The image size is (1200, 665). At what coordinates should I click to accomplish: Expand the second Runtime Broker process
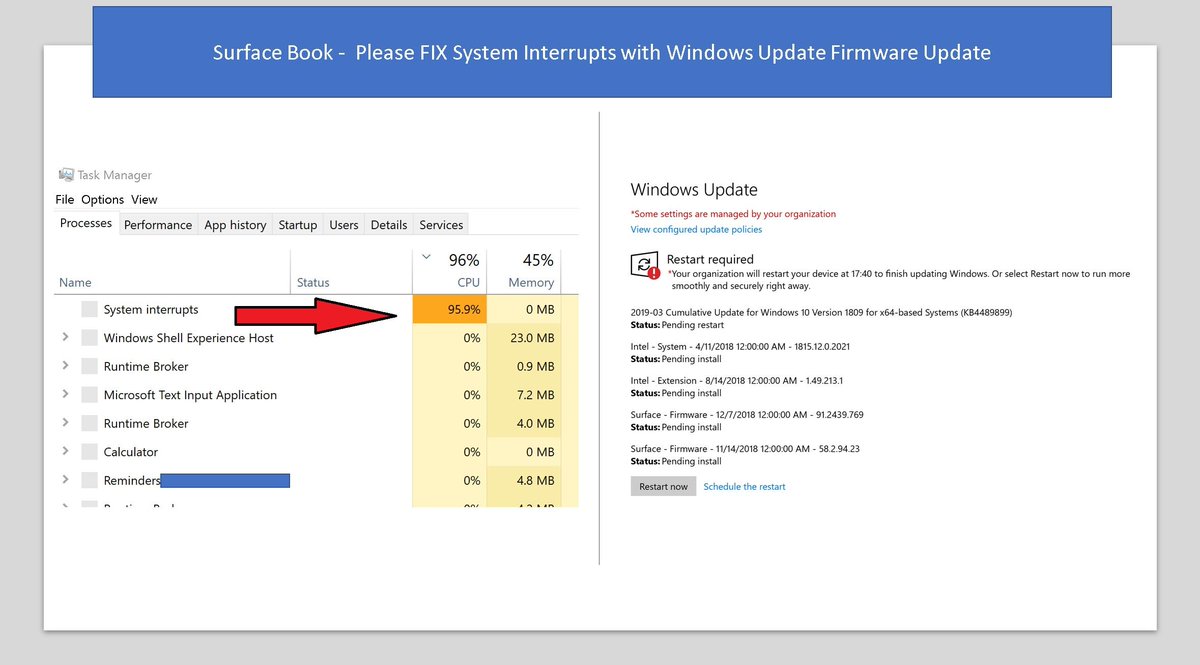68,423
